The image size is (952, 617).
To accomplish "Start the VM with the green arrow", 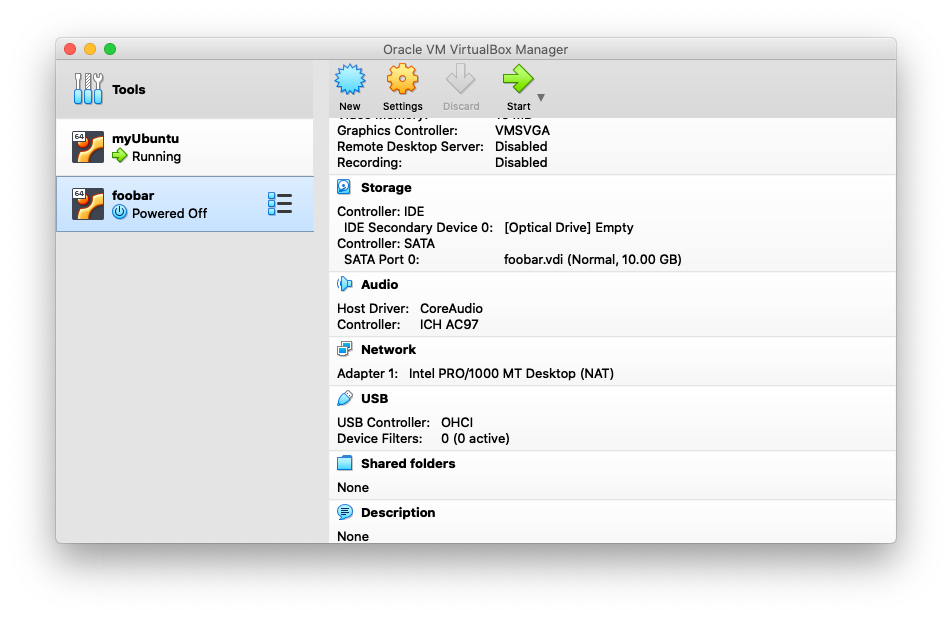I will 518,80.
